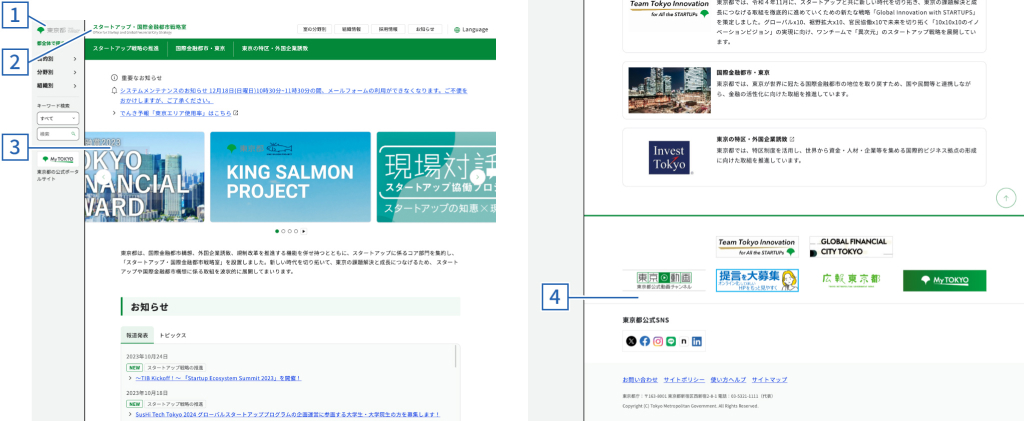This screenshot has height=421, width=1024.
Task: Click the お知らせ button in top header
Action: point(425,29)
